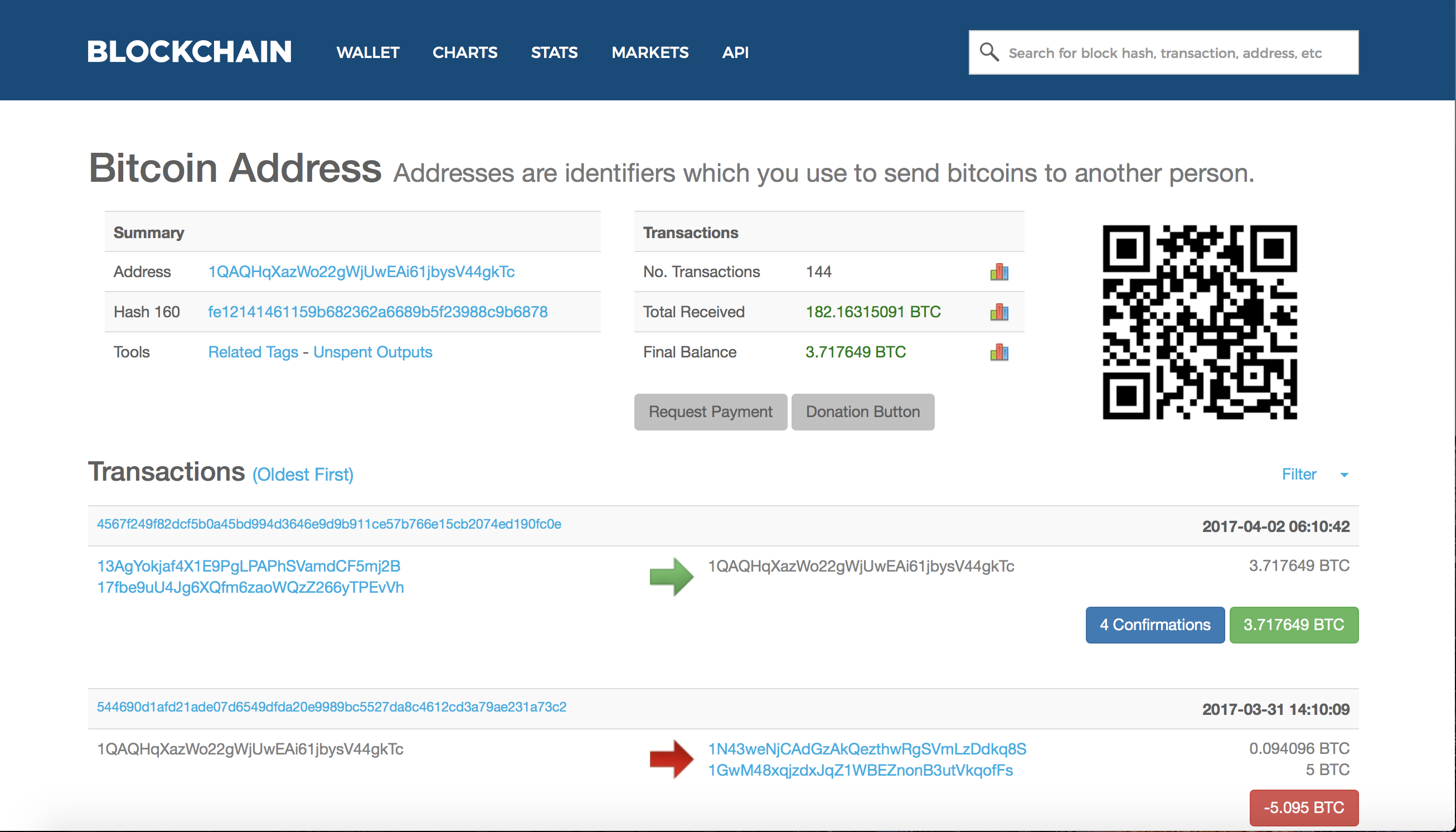This screenshot has height=832, width=1456.
Task: Open the Related Tags link
Action: point(253,352)
